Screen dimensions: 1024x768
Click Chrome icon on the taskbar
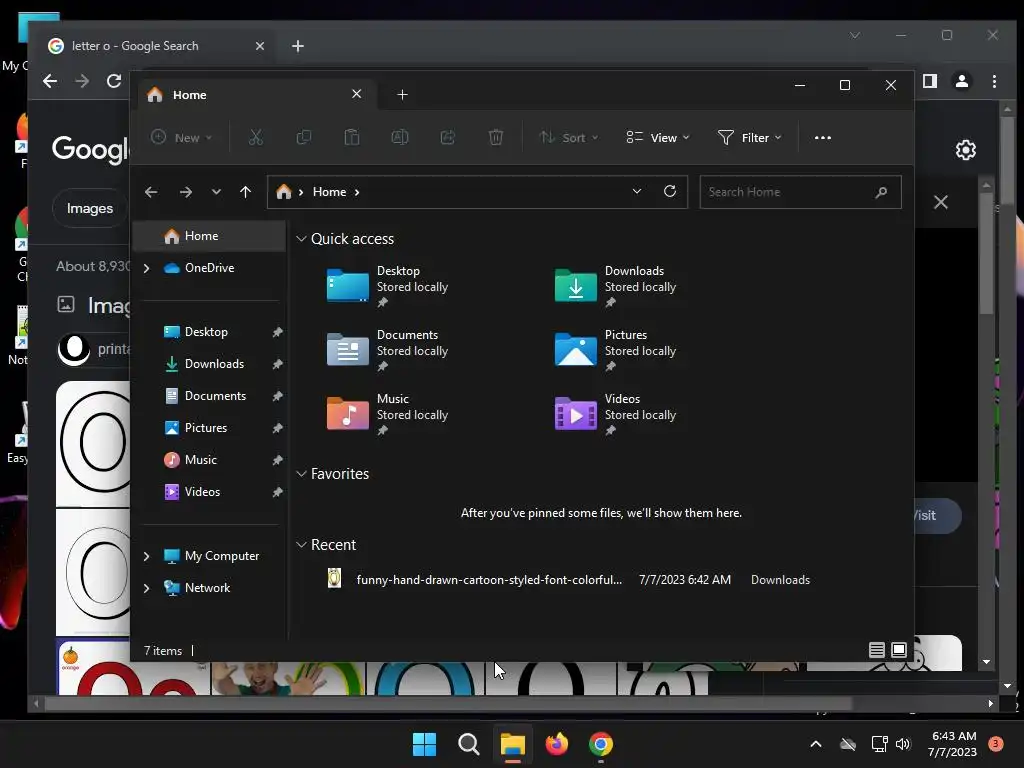601,744
